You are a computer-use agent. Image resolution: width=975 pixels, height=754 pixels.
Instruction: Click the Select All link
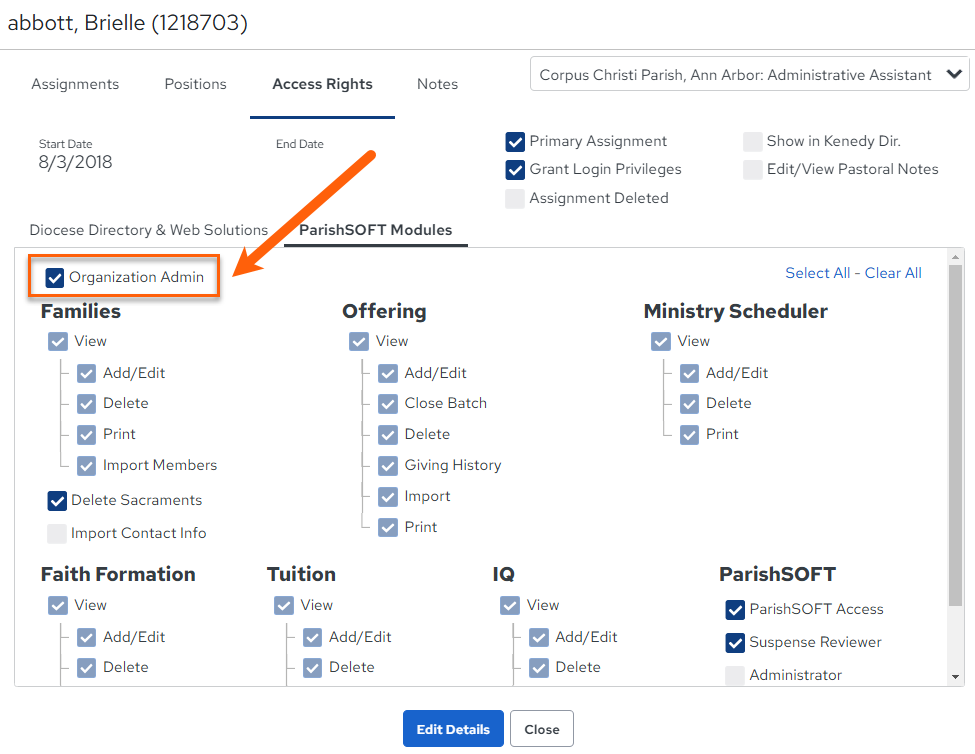point(817,273)
